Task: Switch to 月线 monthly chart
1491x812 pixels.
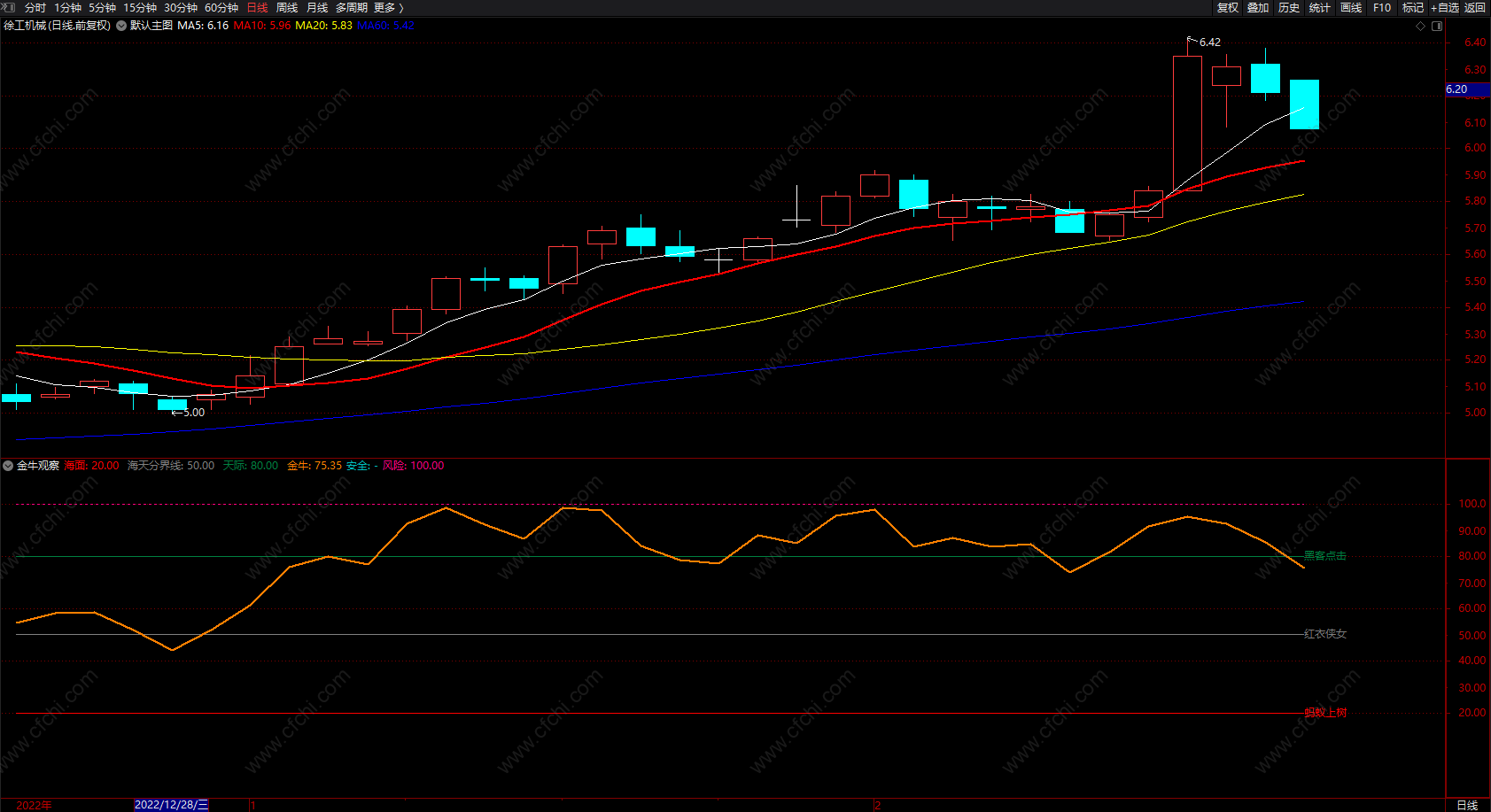Action: coord(317,8)
